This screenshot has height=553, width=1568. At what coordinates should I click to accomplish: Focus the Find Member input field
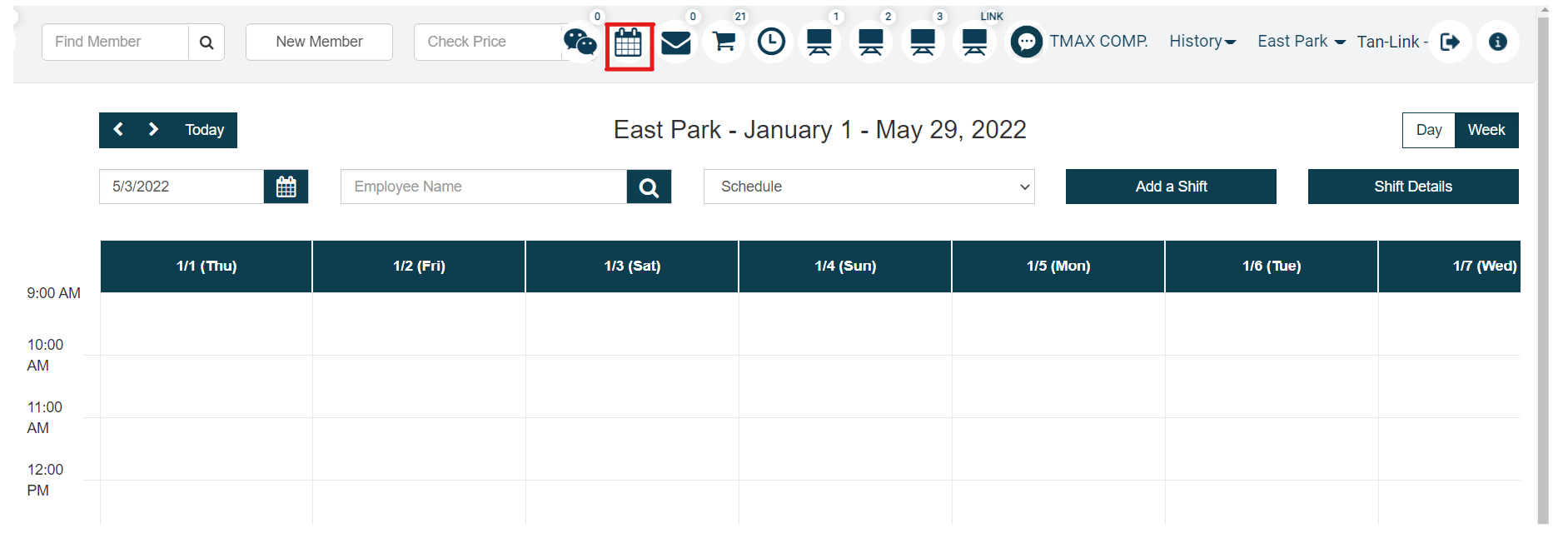[x=115, y=42]
